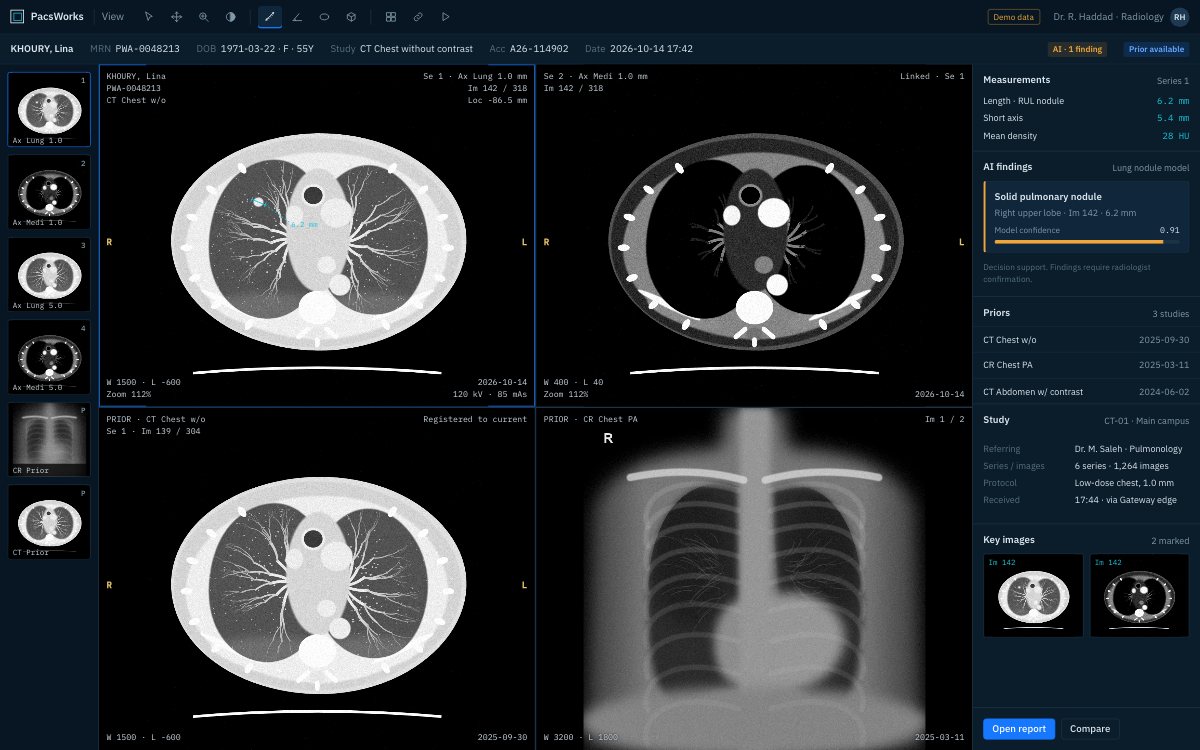Open prior CR Chest PA 2025-03-11
Image resolution: width=1200 pixels, height=750 pixels.
coord(1086,366)
